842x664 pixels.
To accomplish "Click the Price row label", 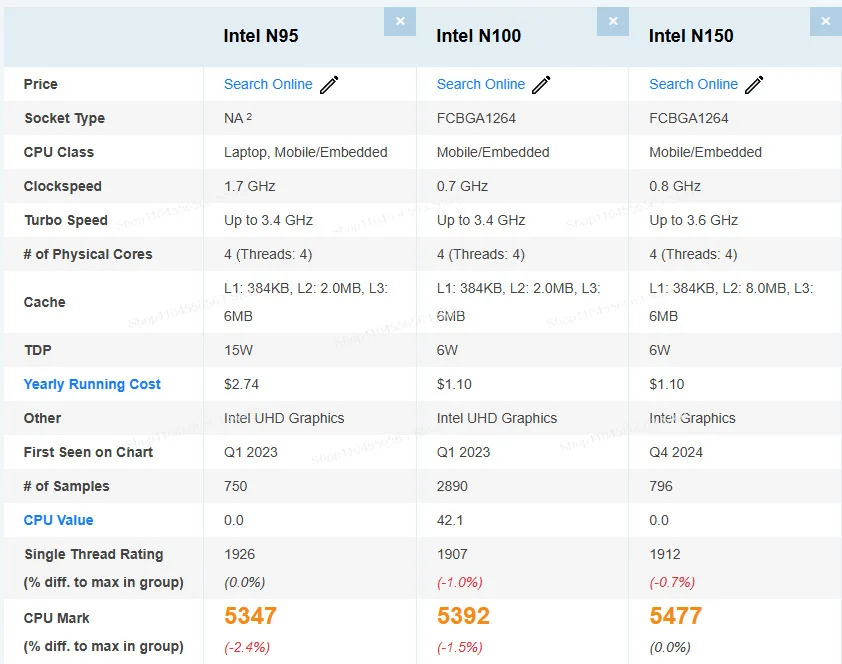I will point(41,84).
